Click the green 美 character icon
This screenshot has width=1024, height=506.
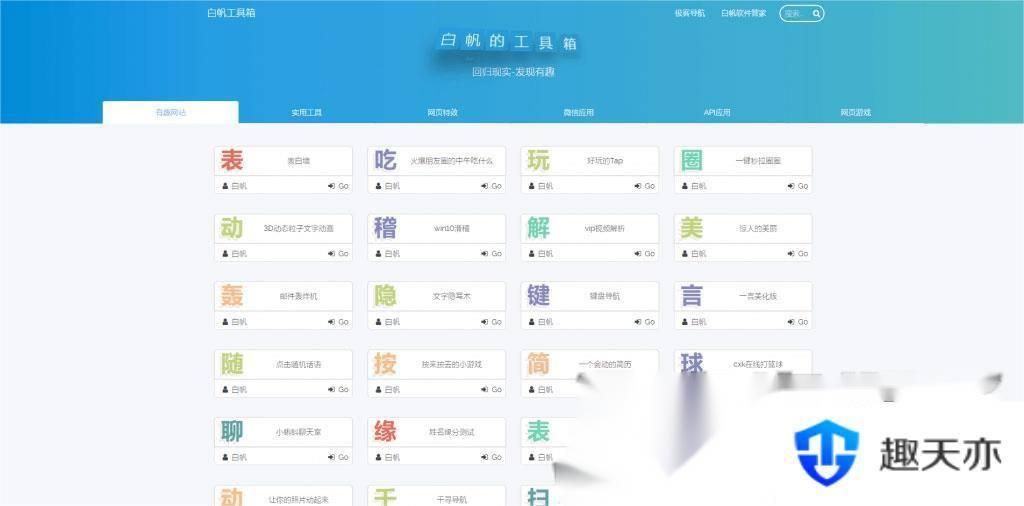point(692,229)
